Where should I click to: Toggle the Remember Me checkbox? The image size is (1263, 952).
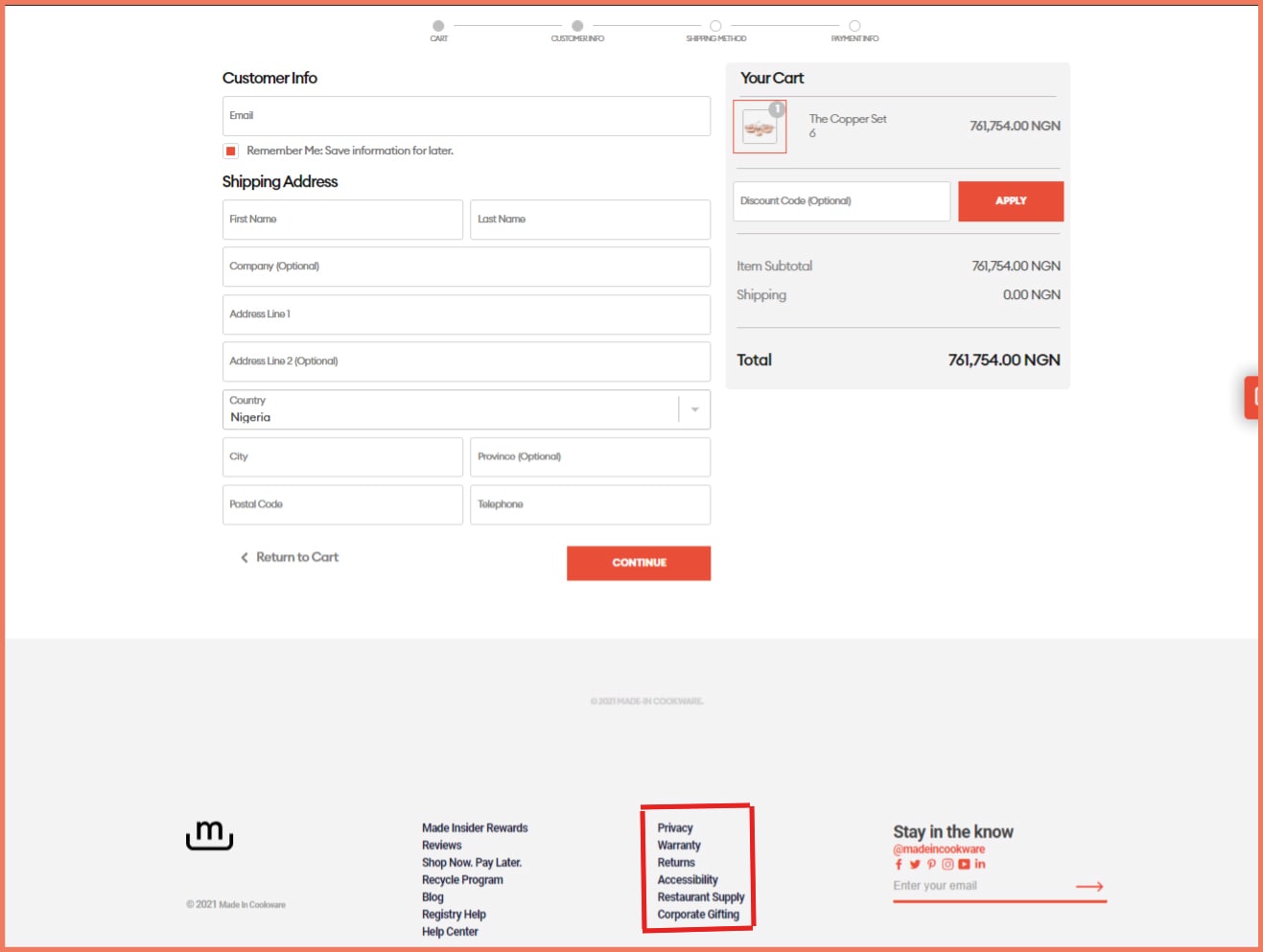[x=230, y=151]
